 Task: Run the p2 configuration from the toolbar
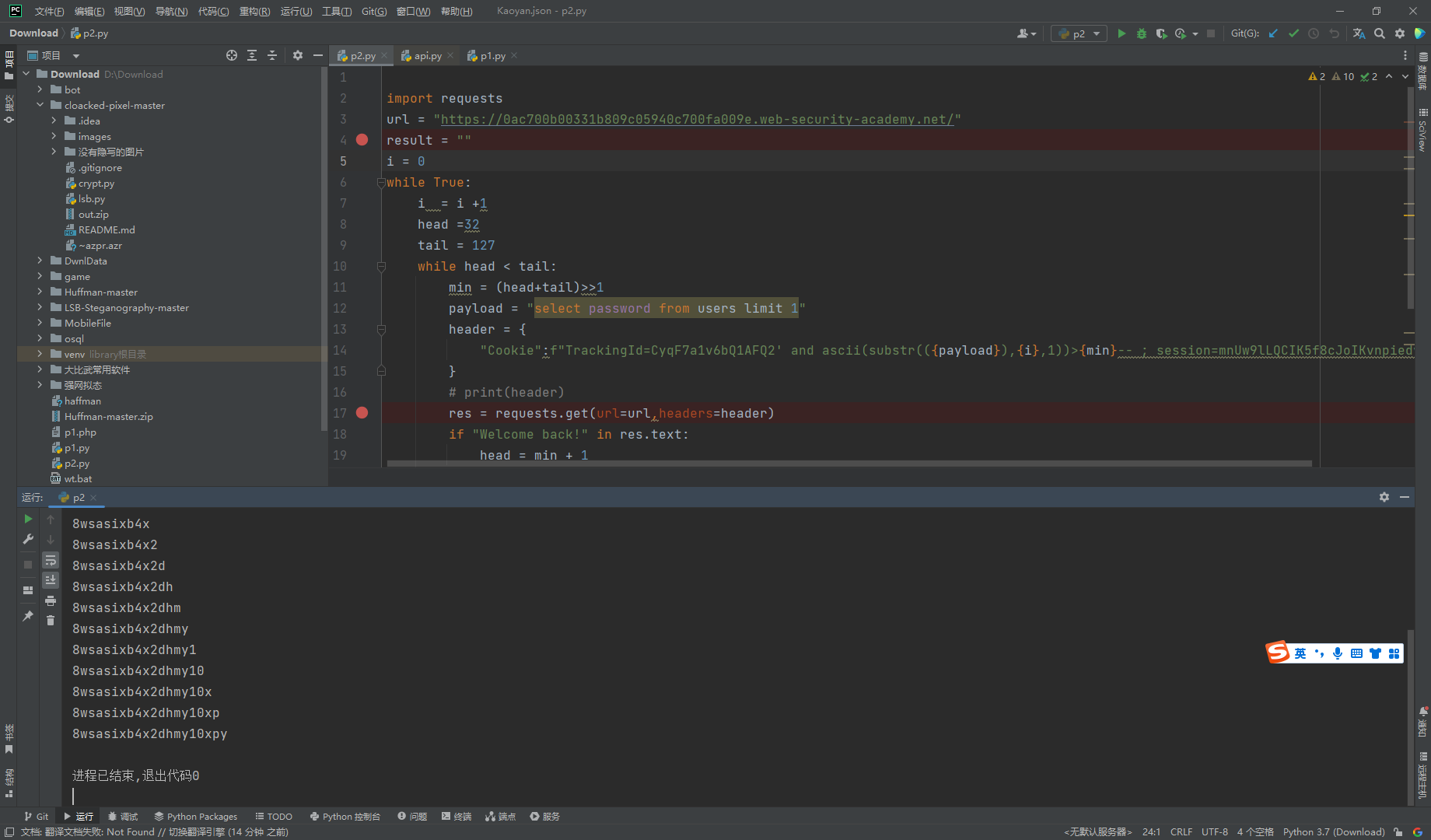point(1121,33)
